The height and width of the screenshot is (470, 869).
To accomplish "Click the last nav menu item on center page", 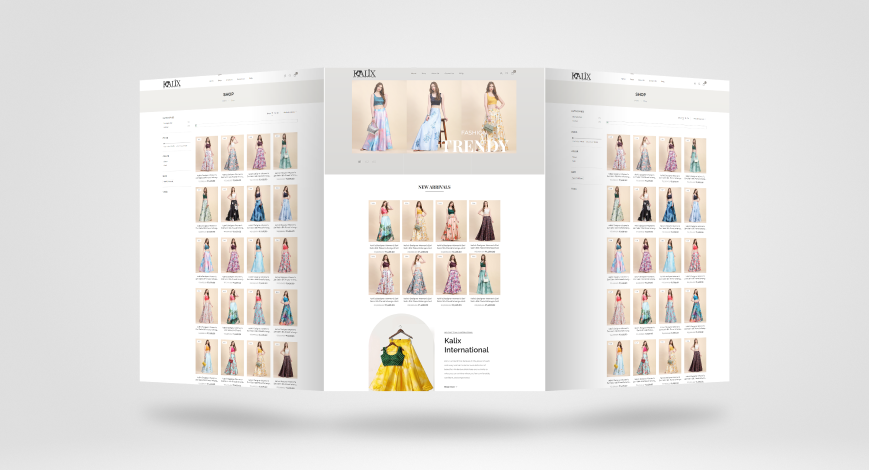I will click(x=462, y=73).
